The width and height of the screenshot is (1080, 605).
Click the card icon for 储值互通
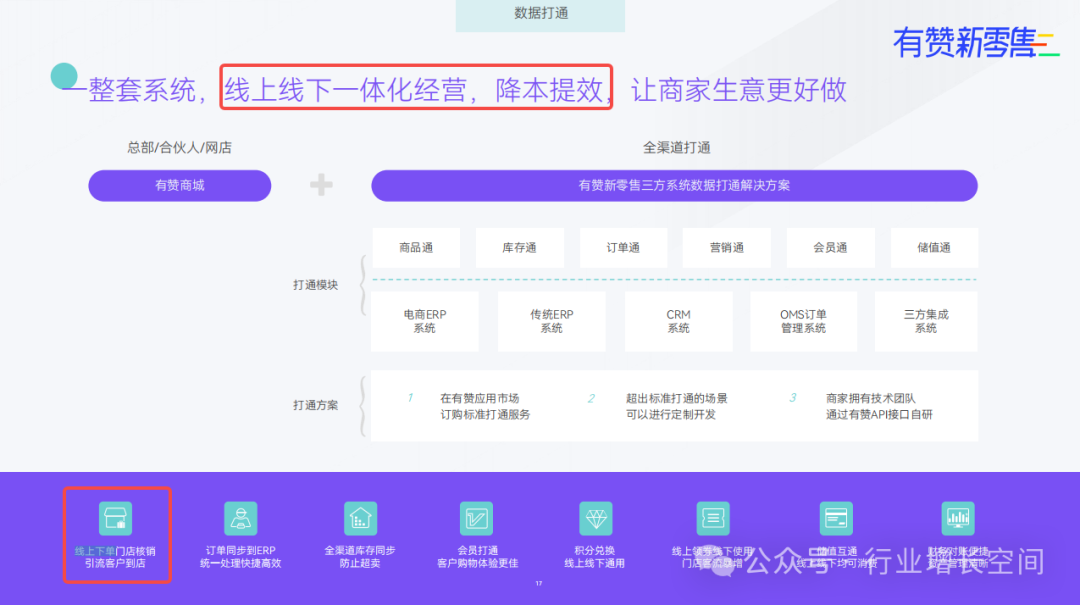[x=836, y=518]
